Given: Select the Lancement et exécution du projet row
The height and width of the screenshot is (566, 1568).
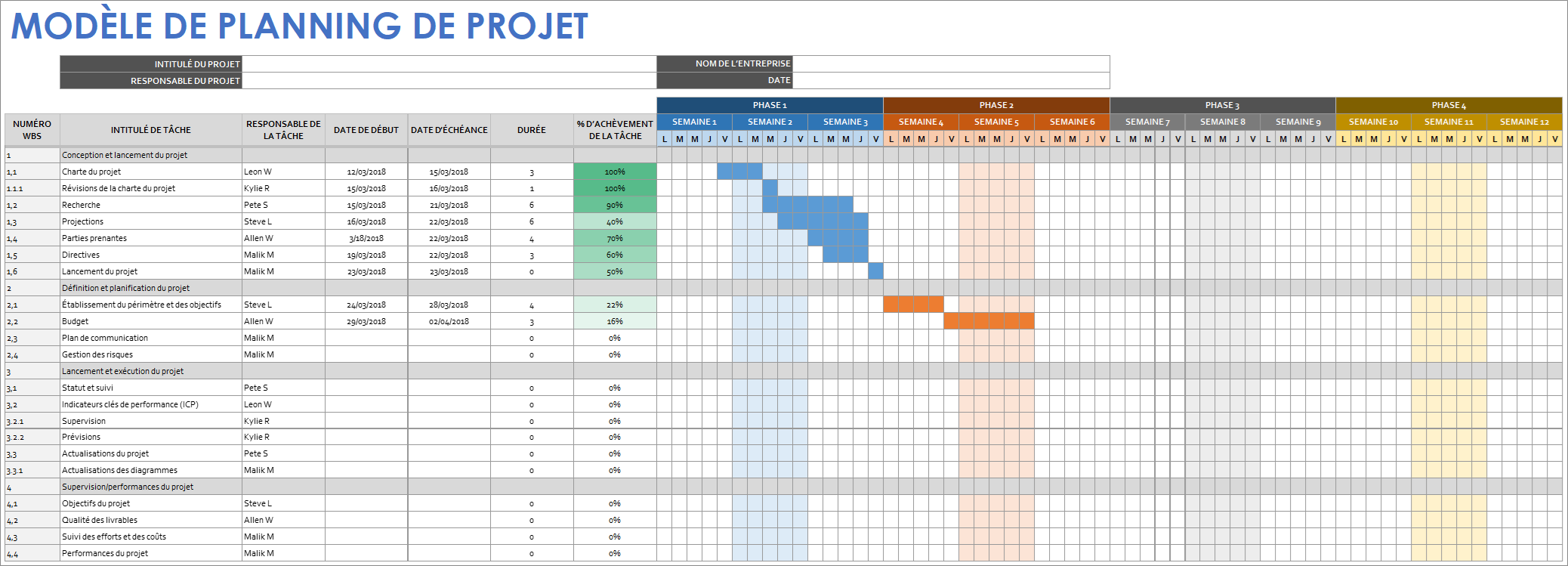Looking at the screenshot, I should (783, 371).
